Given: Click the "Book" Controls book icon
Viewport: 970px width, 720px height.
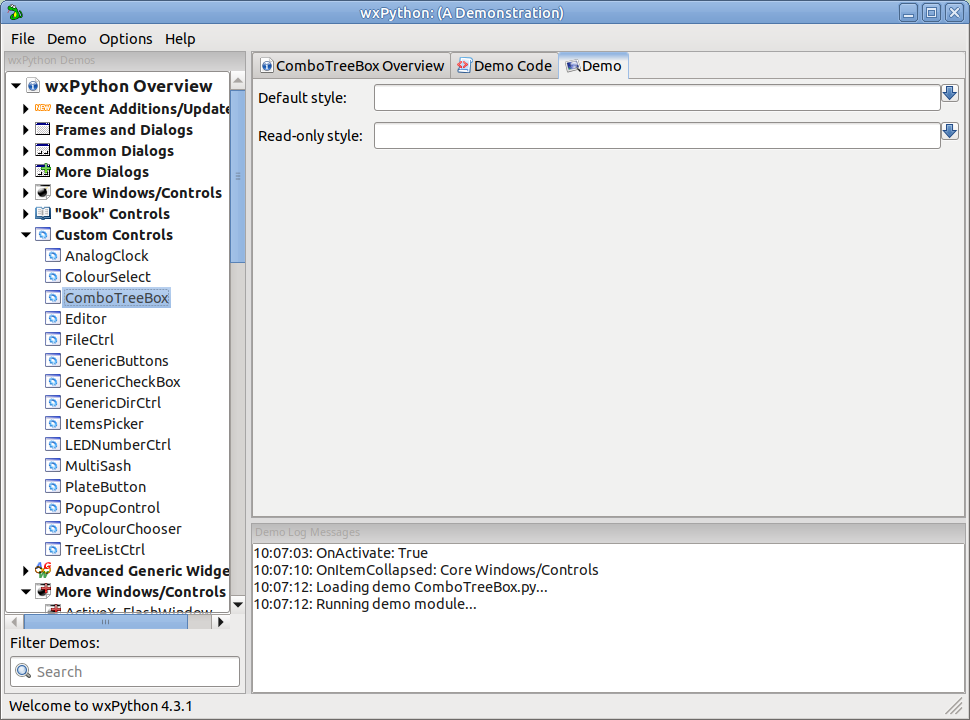Looking at the screenshot, I should tap(43, 213).
